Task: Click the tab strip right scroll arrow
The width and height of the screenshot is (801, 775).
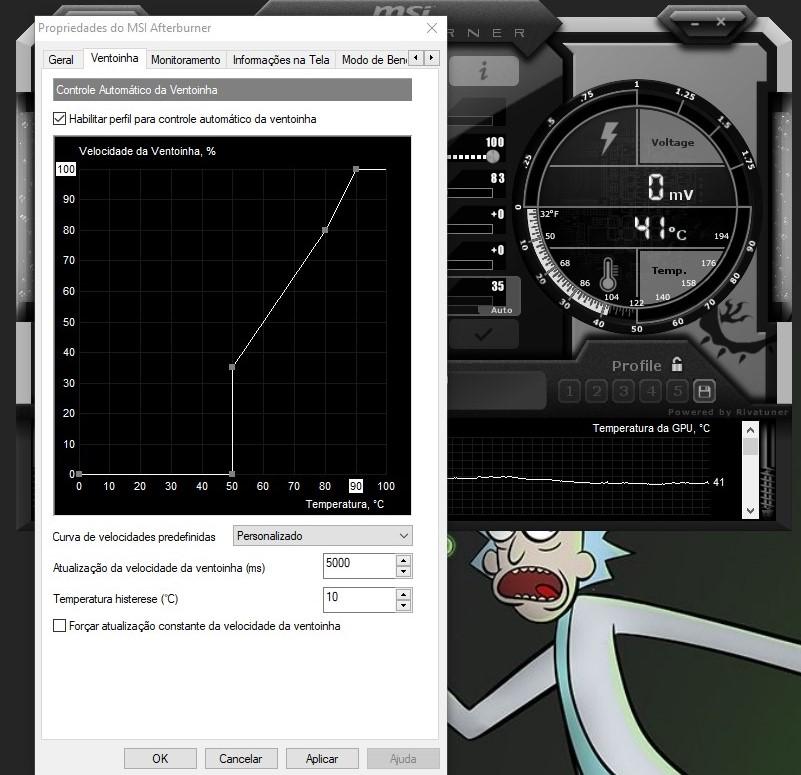Action: coord(432,58)
